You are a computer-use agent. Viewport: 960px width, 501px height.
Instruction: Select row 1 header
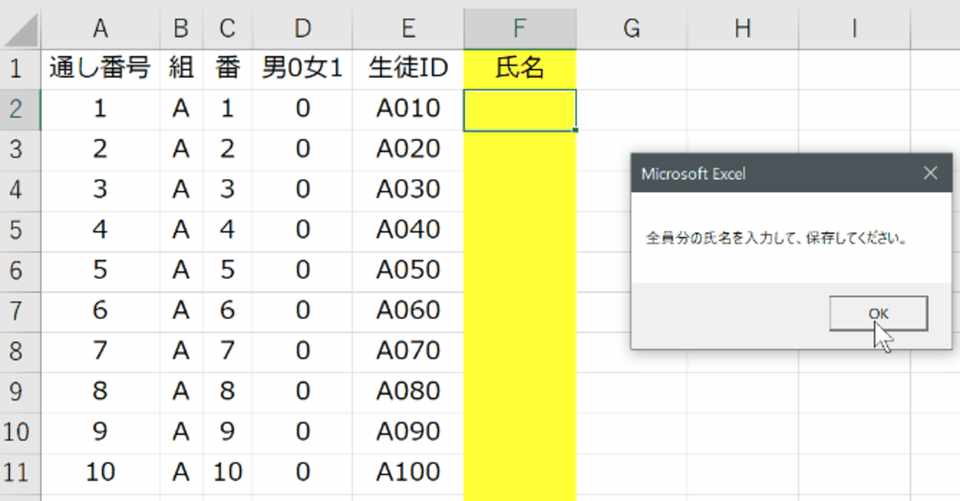click(x=20, y=69)
